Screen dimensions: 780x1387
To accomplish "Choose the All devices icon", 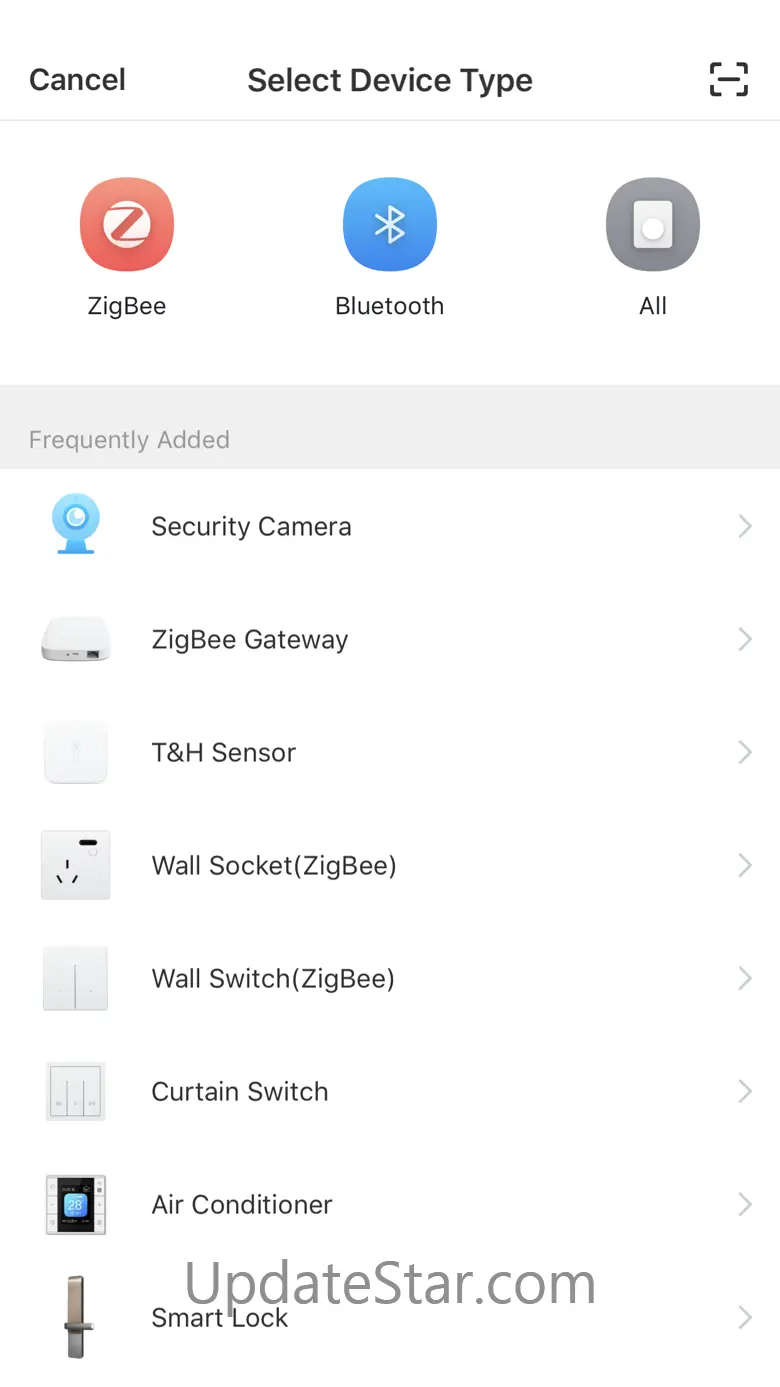I will 652,225.
